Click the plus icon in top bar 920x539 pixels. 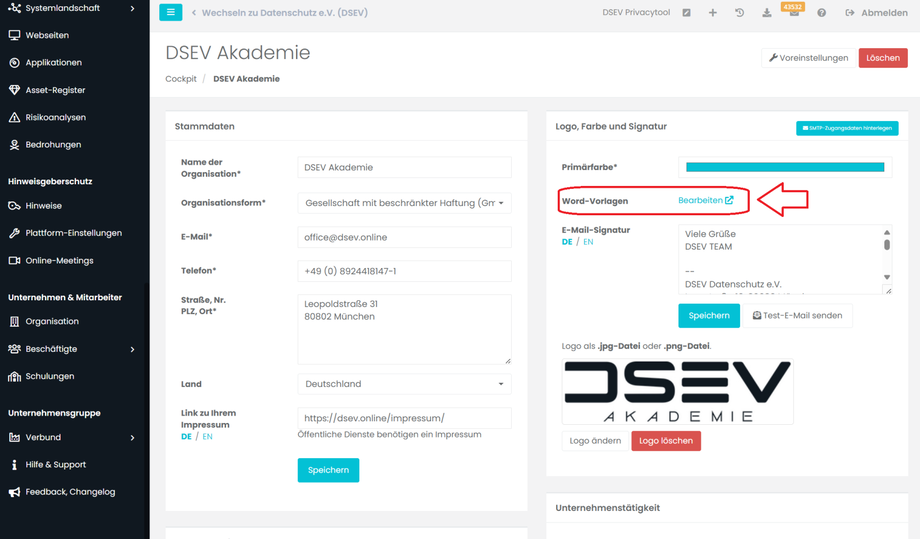click(713, 13)
